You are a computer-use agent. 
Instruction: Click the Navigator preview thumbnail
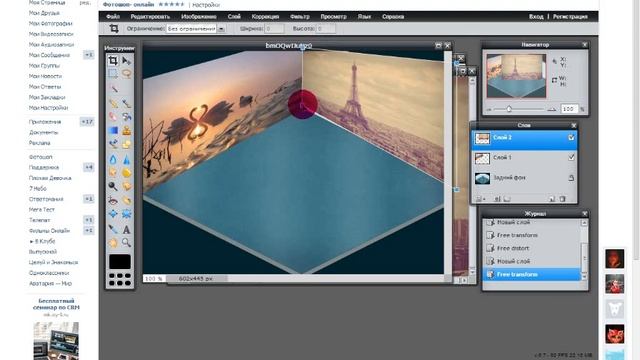516,76
